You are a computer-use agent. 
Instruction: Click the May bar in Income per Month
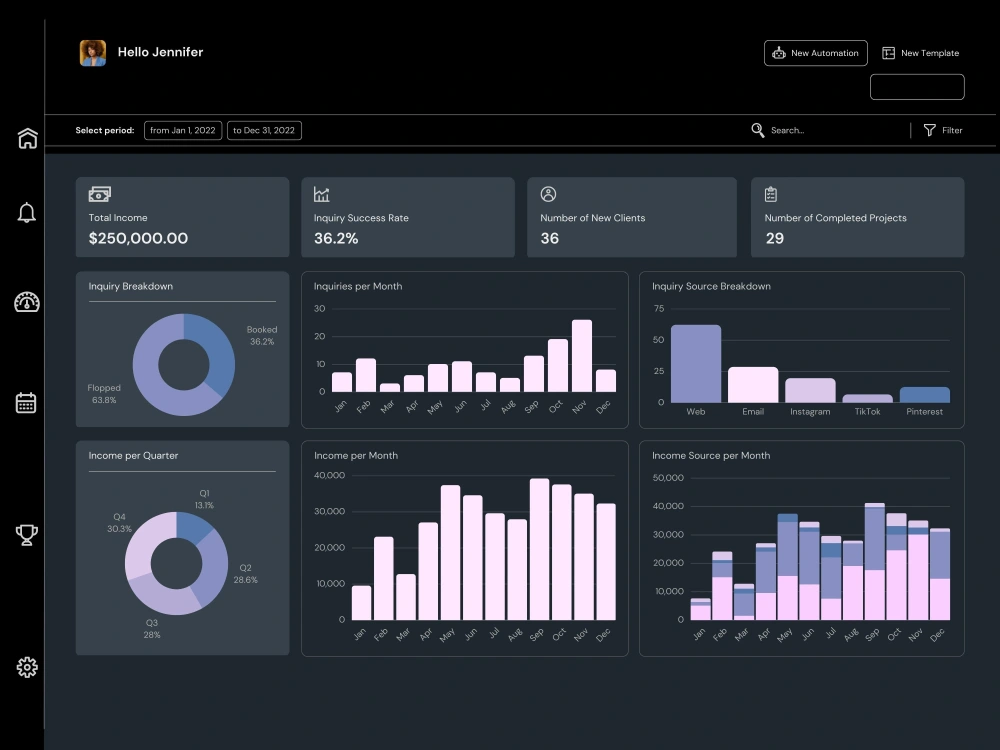click(x=450, y=552)
